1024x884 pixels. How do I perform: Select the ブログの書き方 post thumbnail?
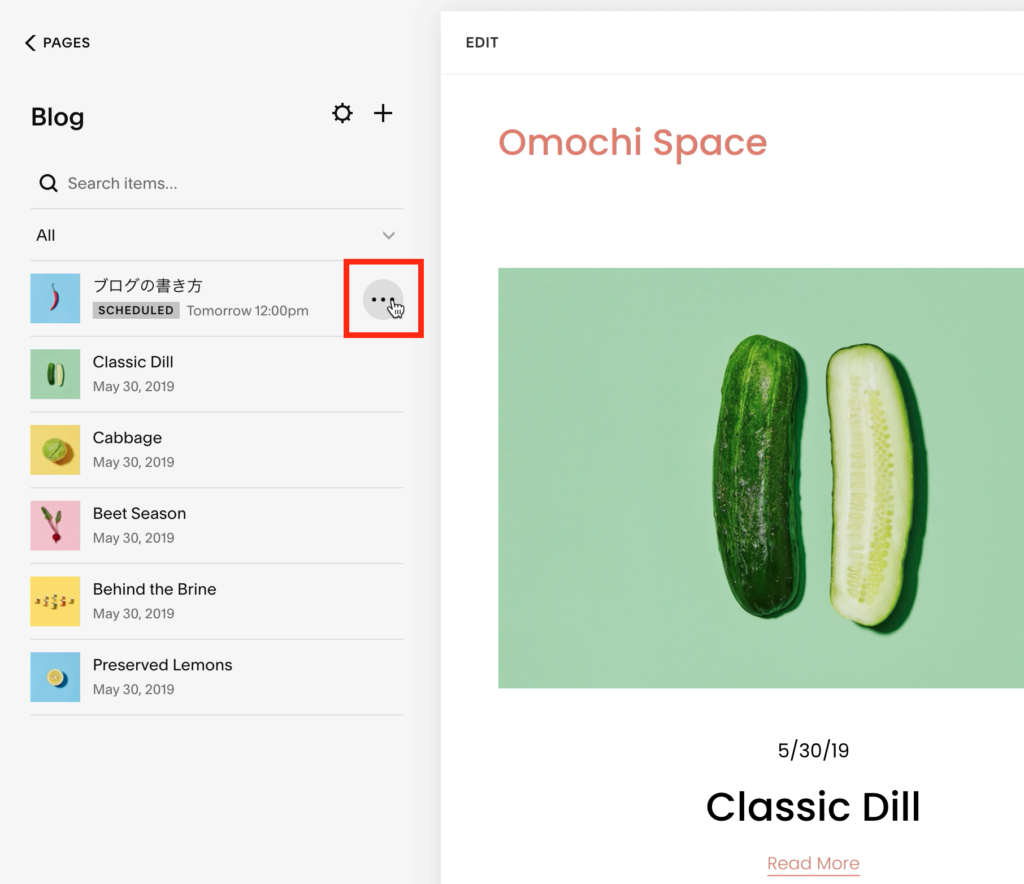56,298
